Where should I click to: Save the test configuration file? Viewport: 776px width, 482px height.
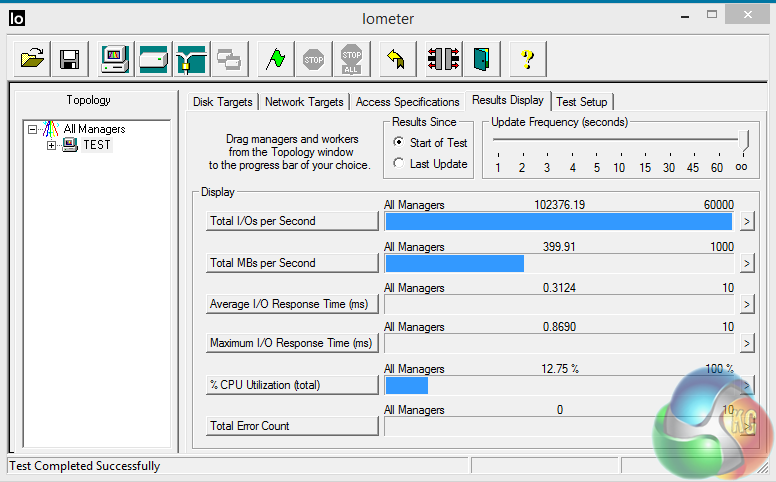(x=70, y=59)
